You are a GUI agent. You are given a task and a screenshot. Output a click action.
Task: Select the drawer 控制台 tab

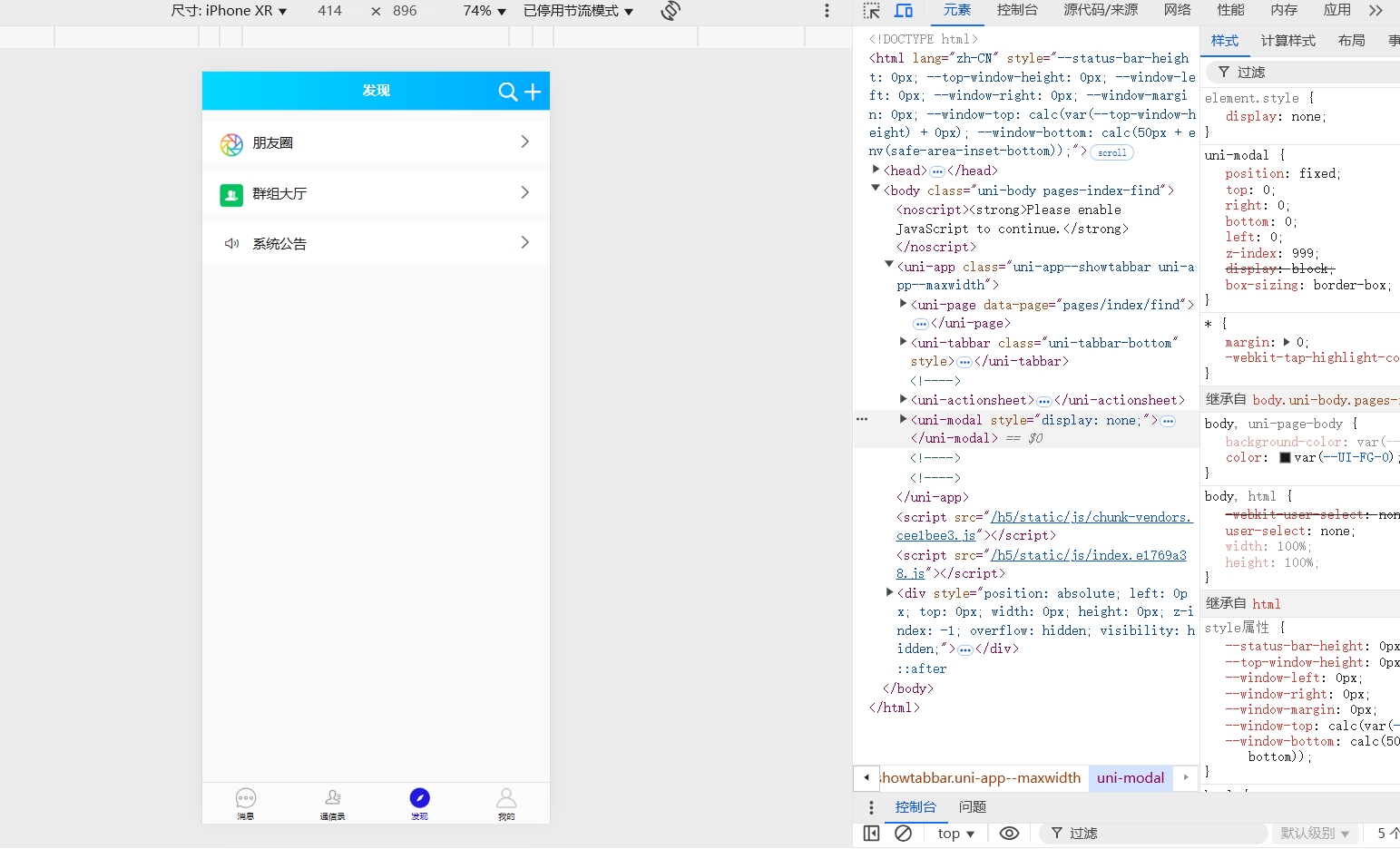(915, 807)
